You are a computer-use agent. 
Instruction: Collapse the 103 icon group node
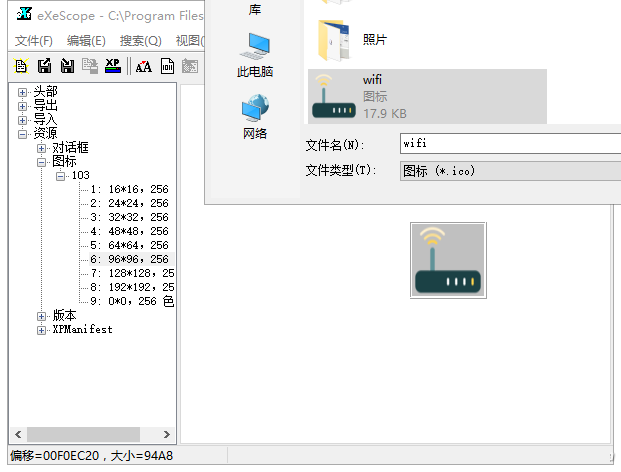[x=60, y=176]
